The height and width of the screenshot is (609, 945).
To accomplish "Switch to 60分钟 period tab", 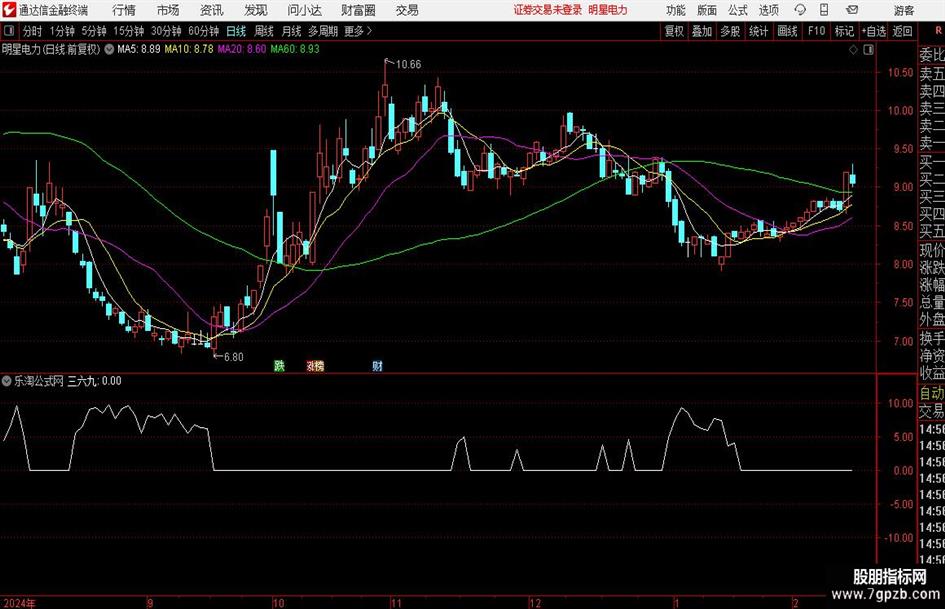I will [x=204, y=31].
